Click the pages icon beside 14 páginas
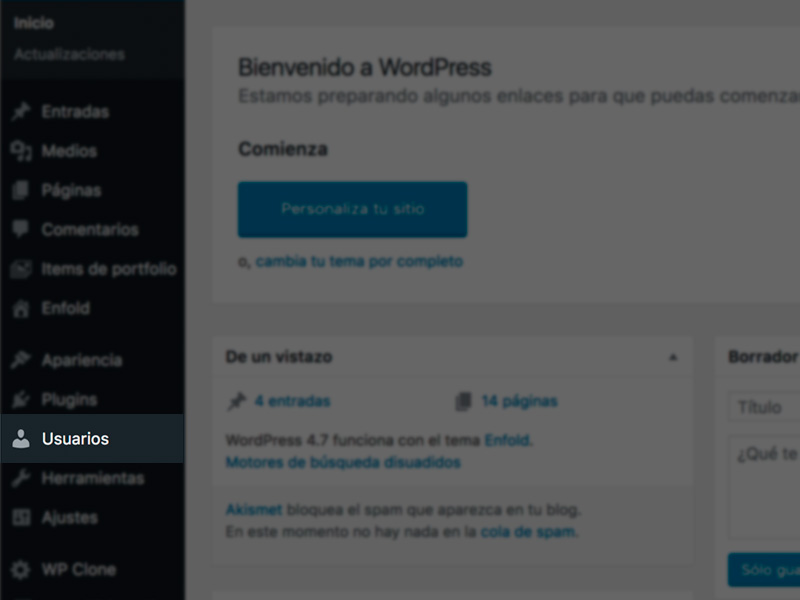800x600 pixels. [463, 402]
